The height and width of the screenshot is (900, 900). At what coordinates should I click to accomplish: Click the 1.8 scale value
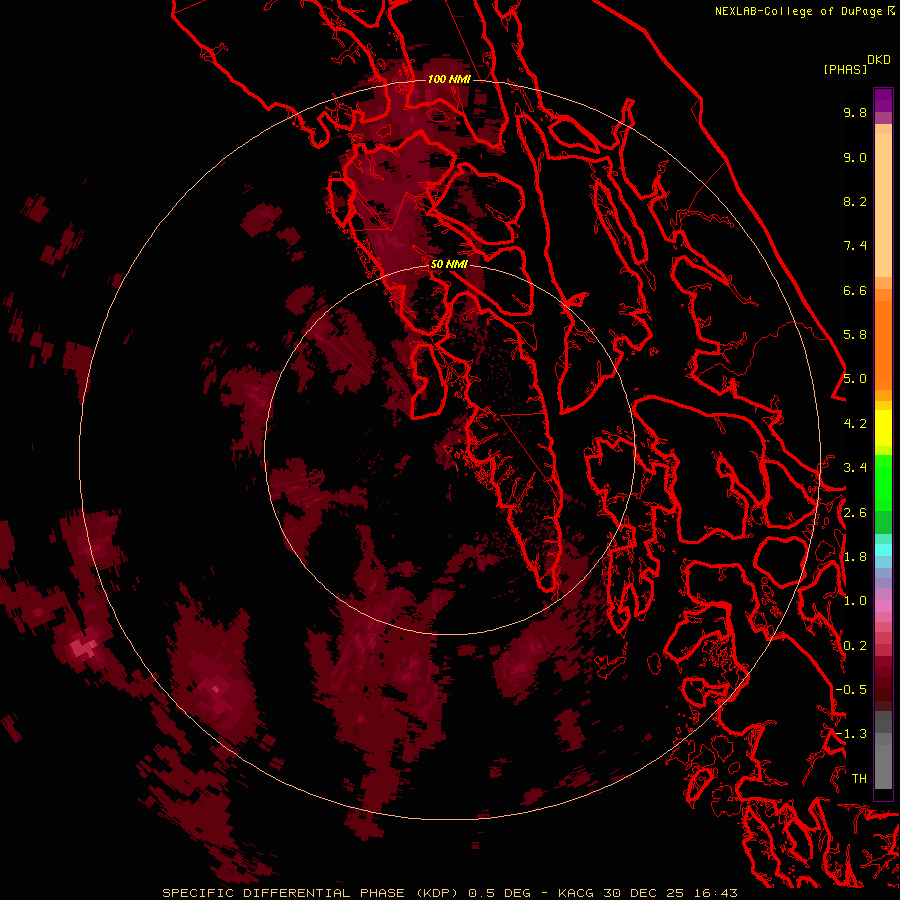click(x=855, y=557)
